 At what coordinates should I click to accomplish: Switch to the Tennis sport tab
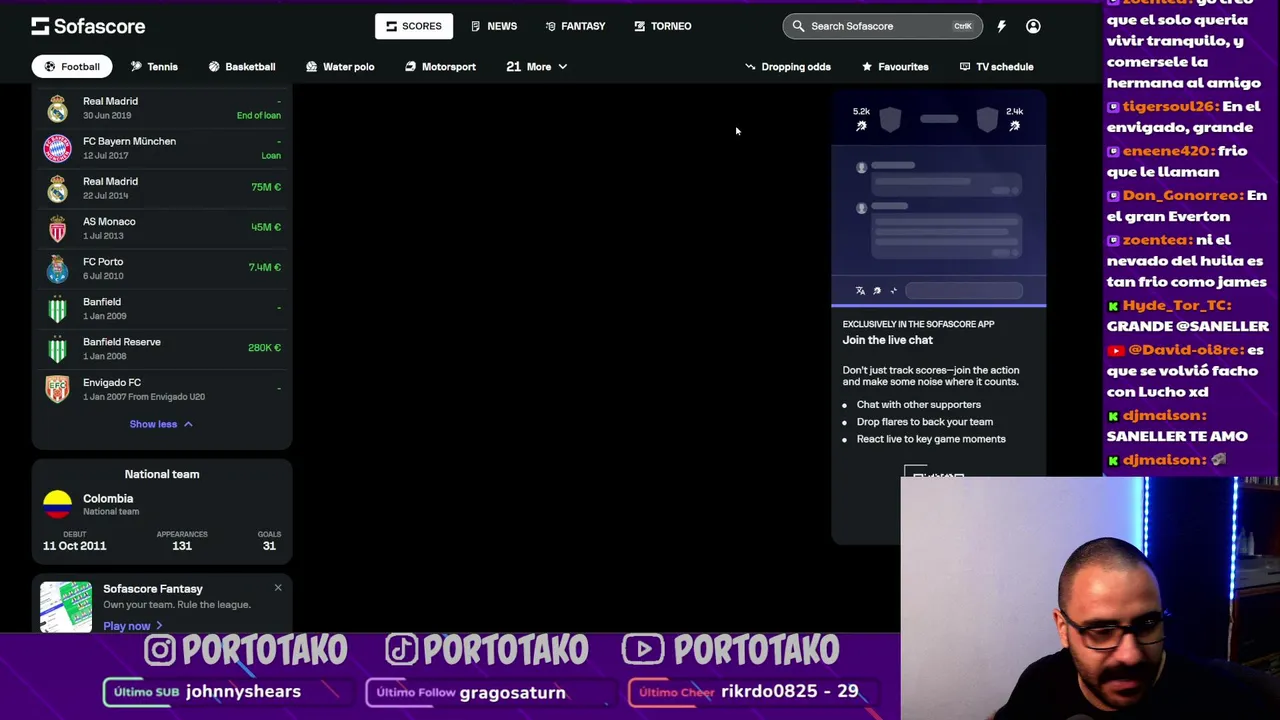pos(154,67)
